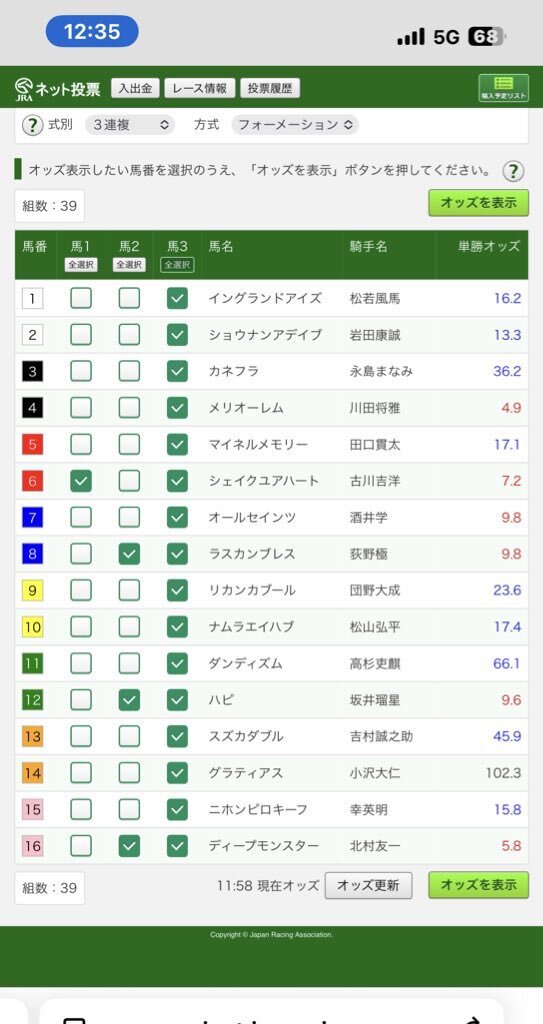Image resolution: width=543 pixels, height=1024 pixels.
Task: Tap the 12:35 clock pill
Action: point(92,31)
